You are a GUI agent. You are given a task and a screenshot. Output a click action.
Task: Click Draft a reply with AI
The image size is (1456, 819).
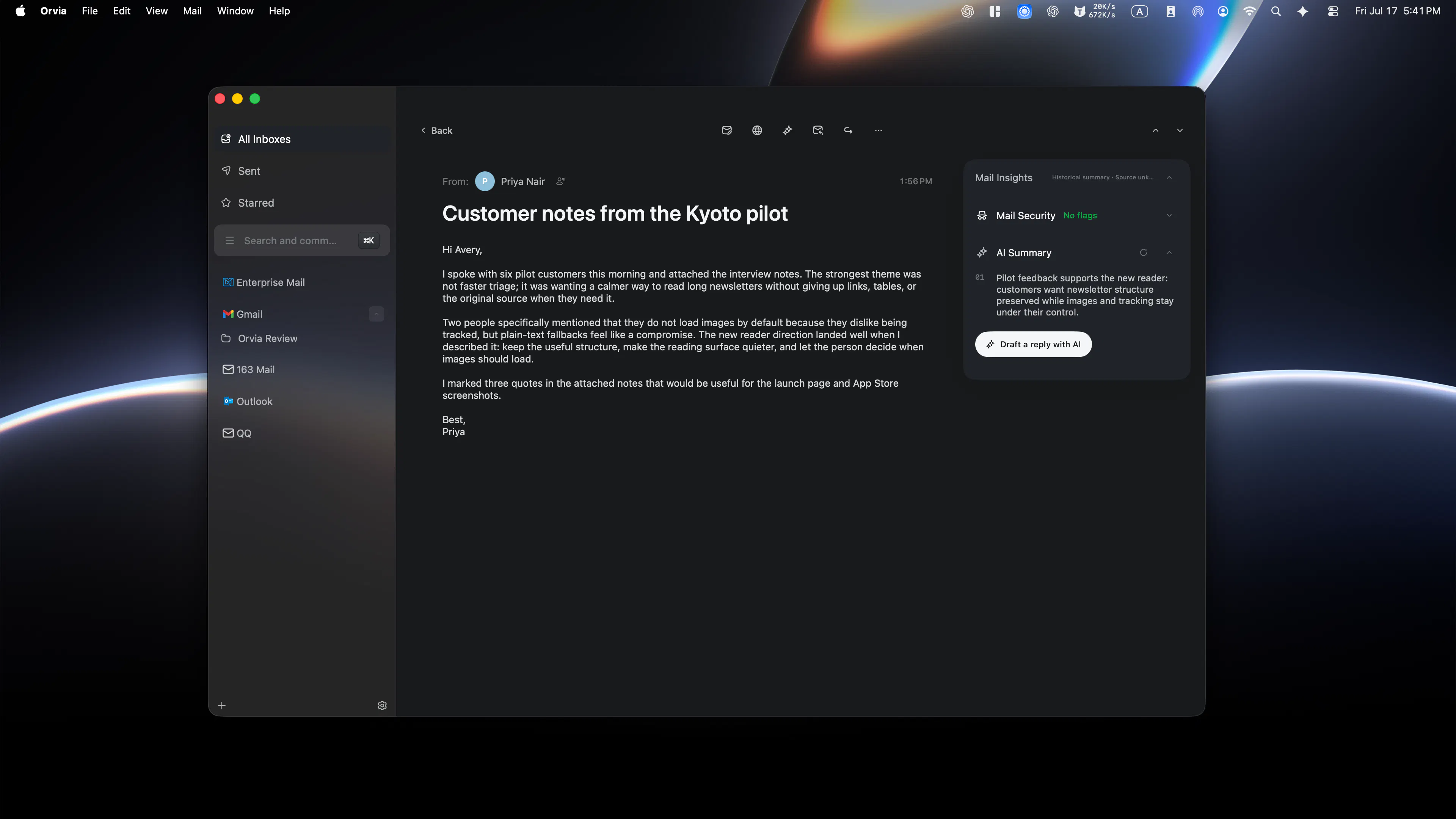pos(1033,344)
